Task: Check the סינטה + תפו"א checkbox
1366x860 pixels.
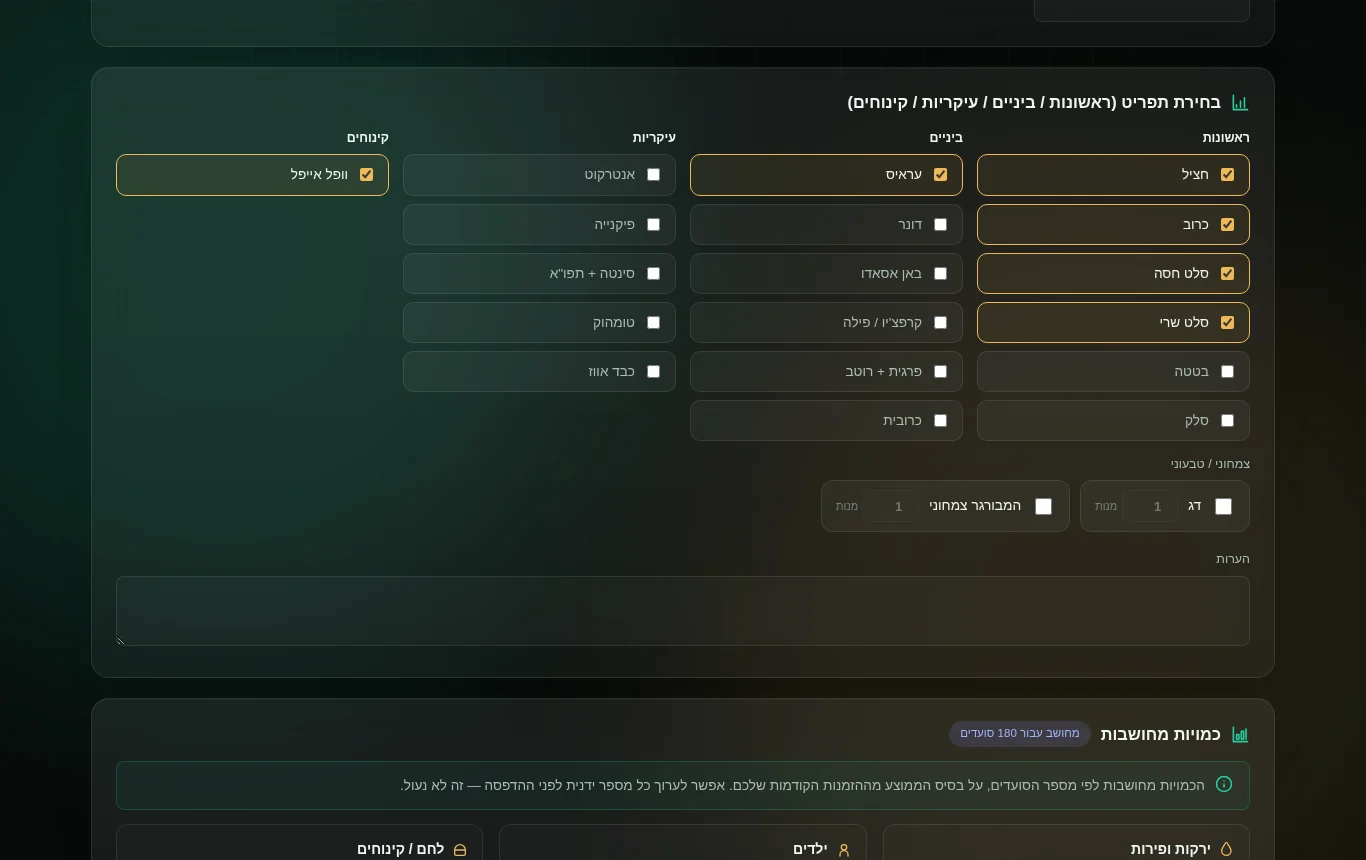Action: click(653, 274)
